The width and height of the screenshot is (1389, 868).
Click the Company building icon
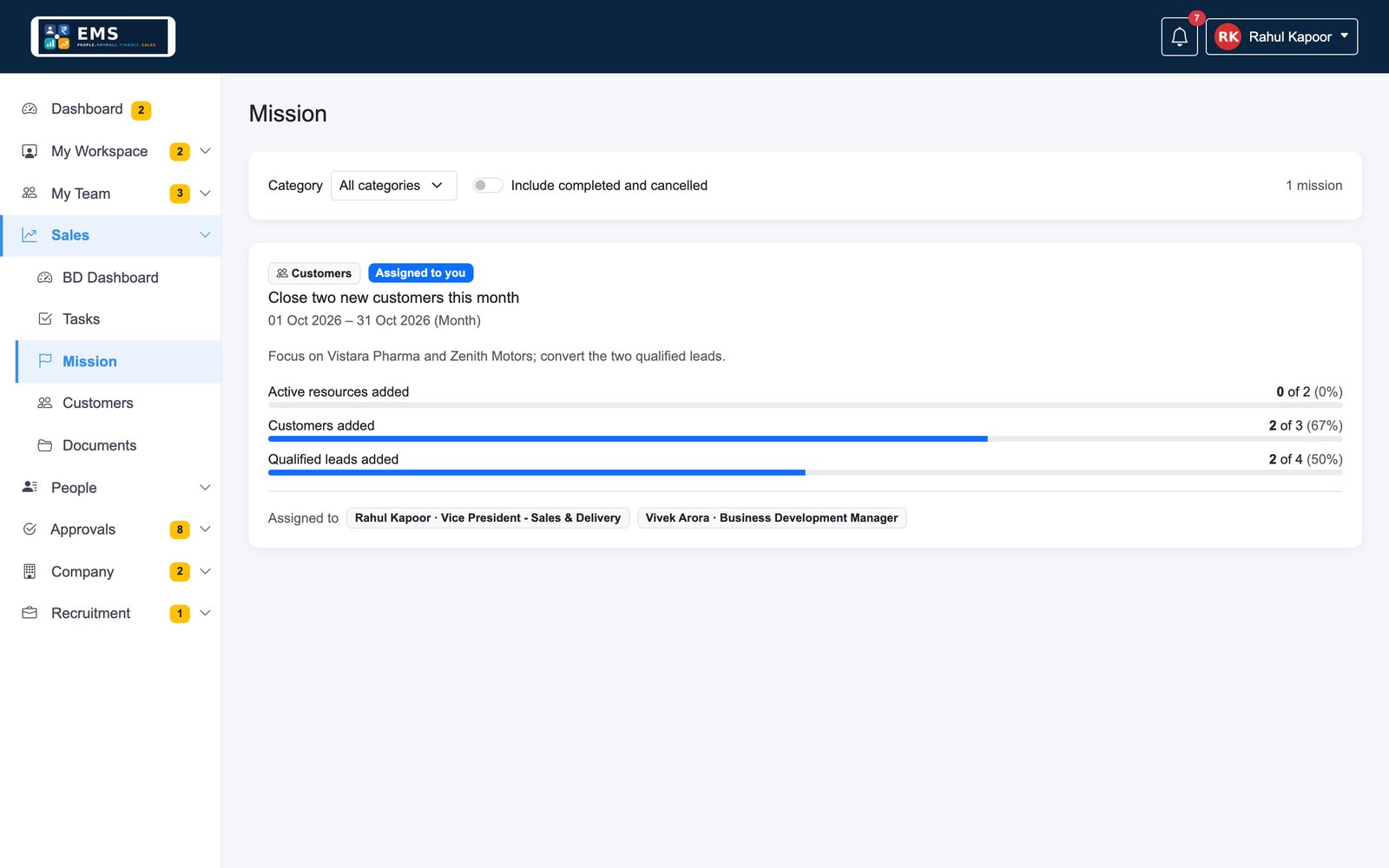30,571
